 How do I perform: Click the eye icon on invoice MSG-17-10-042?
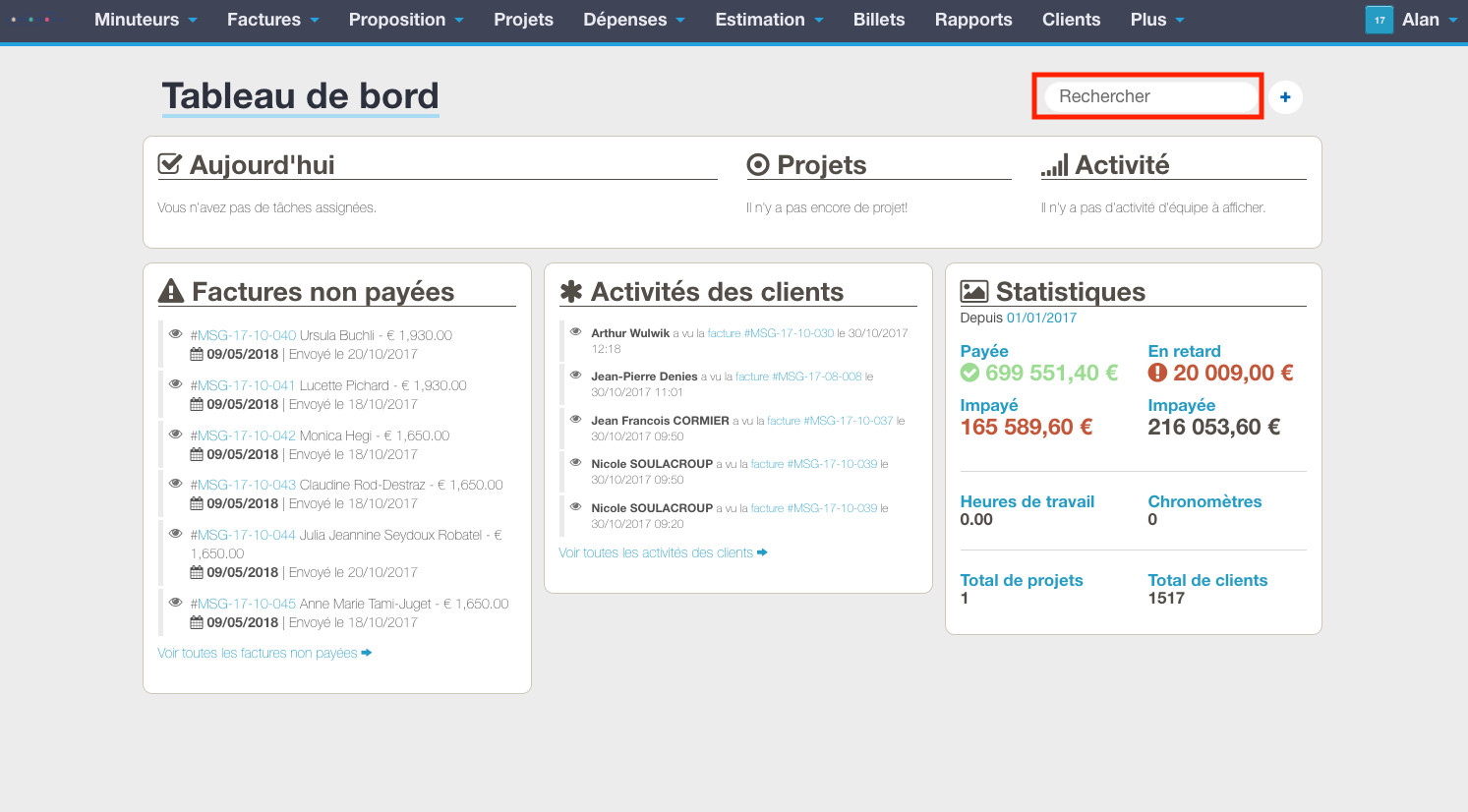(x=176, y=435)
